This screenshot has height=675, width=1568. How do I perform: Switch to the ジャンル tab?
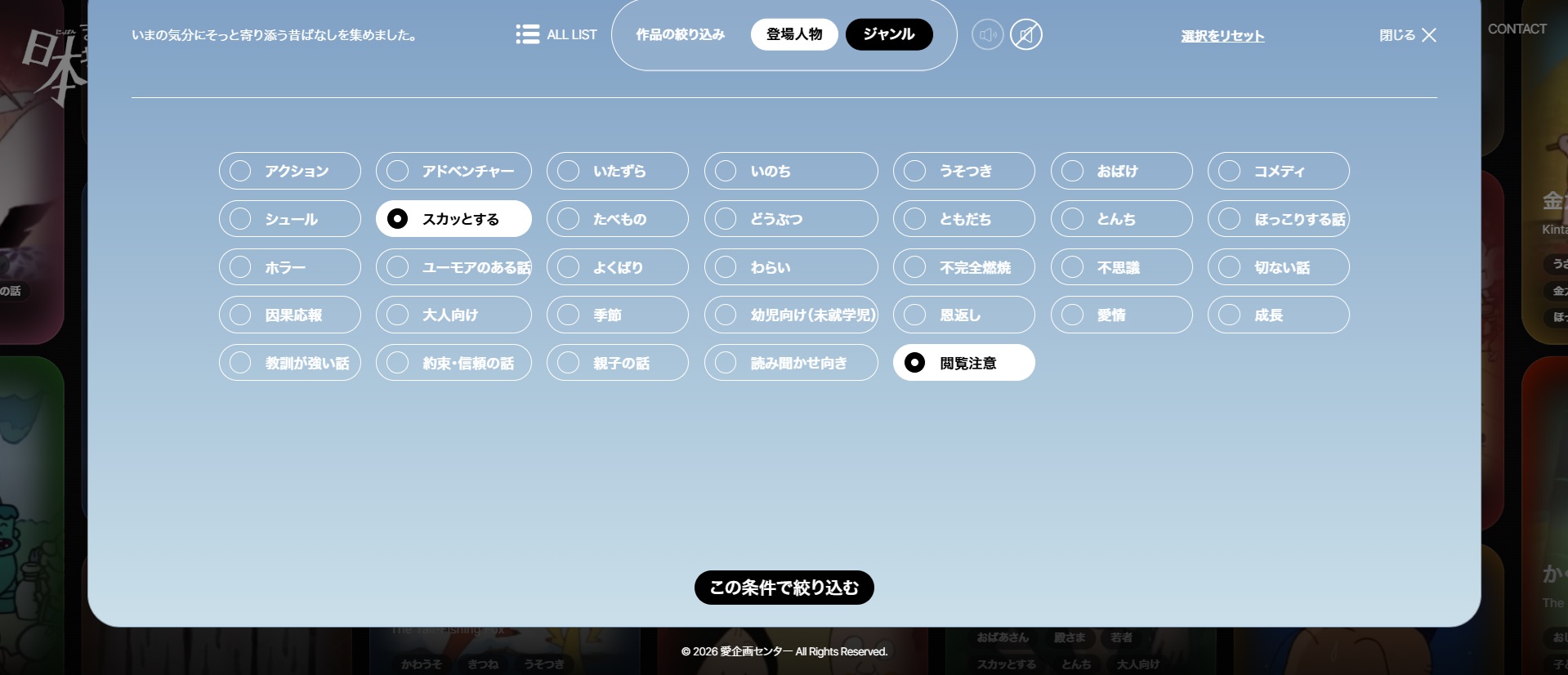(x=889, y=34)
